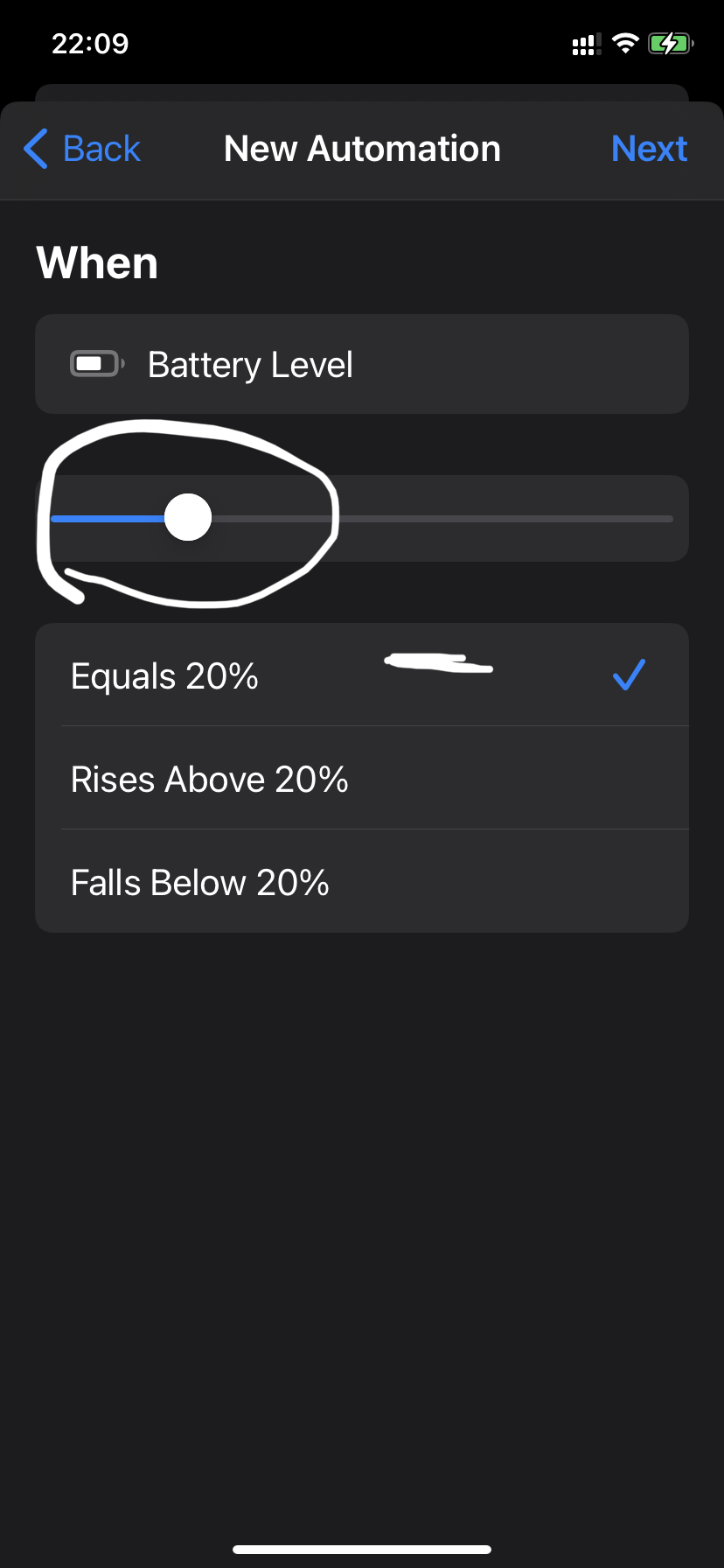Tap the 22:09 clock in the status bar
Image resolution: width=724 pixels, height=1568 pixels.
coord(90,44)
